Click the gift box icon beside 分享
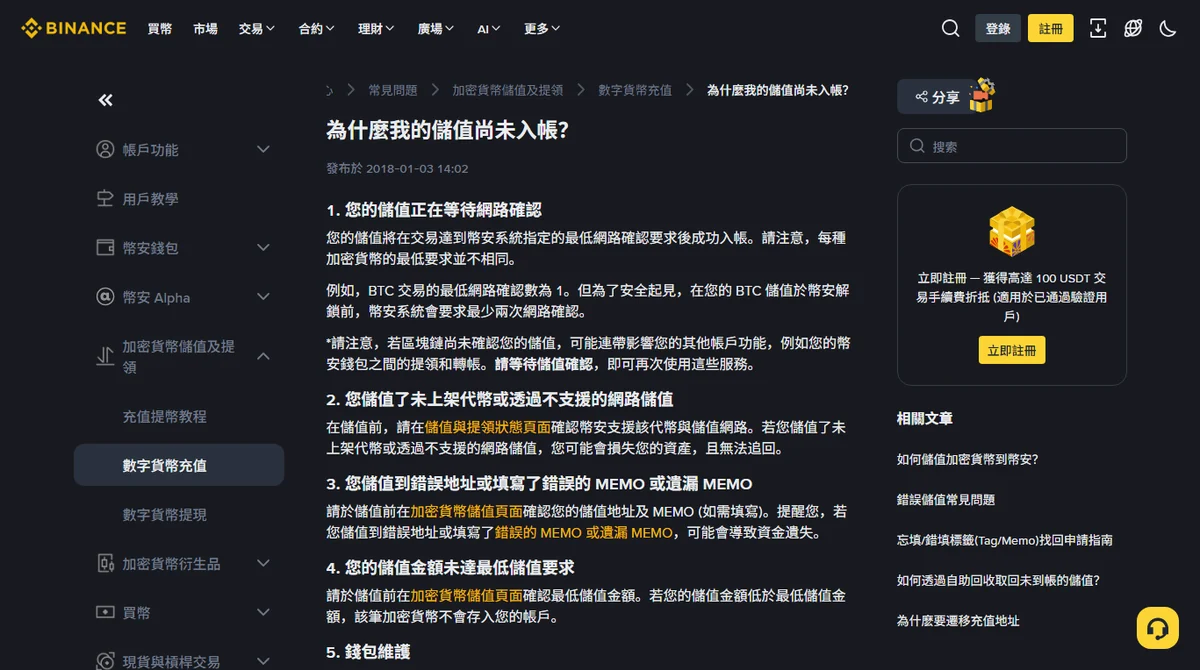Image resolution: width=1200 pixels, height=670 pixels. click(981, 95)
